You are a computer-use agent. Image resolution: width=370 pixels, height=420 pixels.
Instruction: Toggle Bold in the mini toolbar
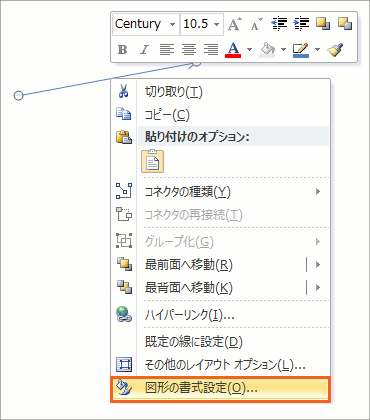[122, 50]
